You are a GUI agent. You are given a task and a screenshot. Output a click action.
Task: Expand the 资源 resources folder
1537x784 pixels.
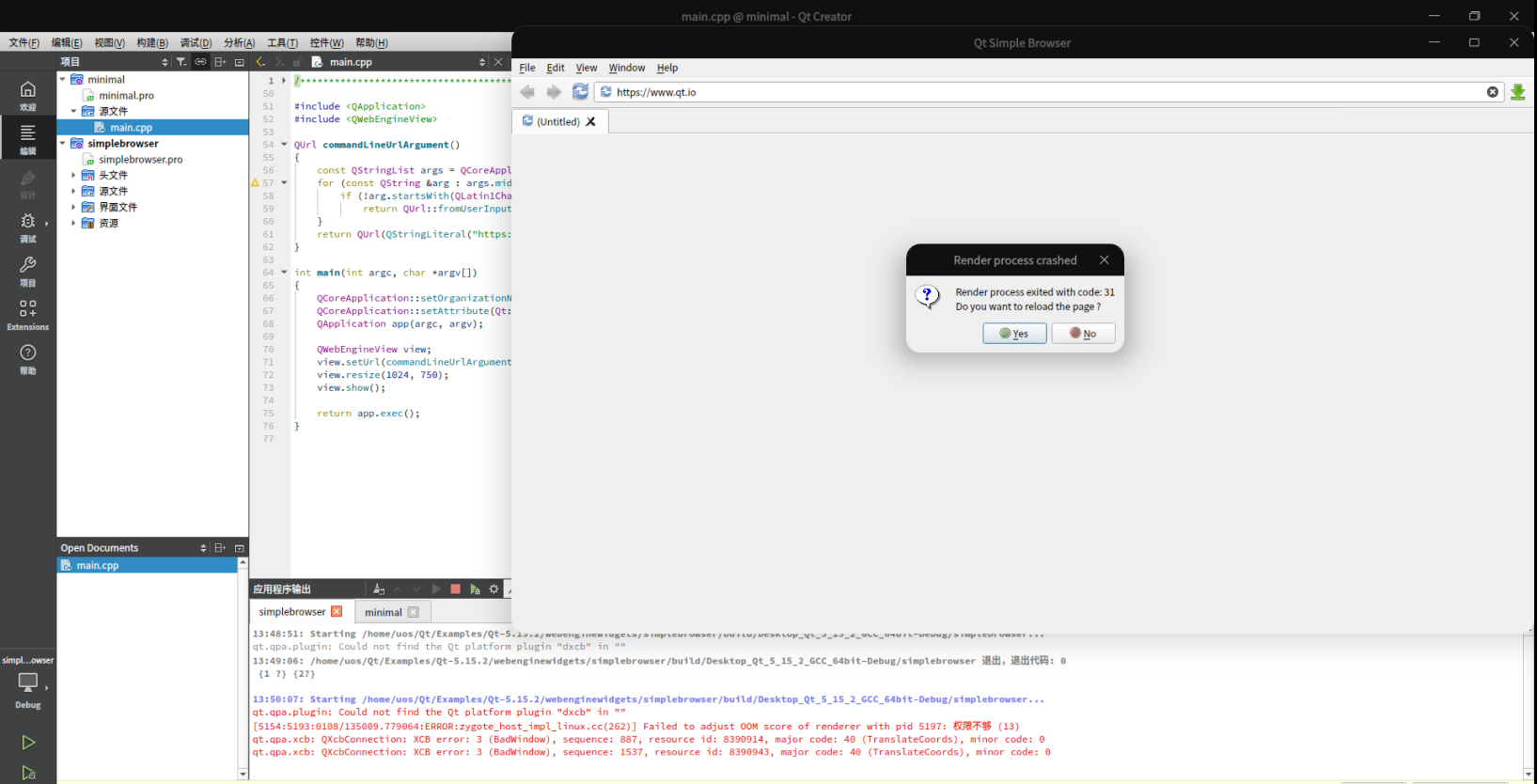coord(73,223)
